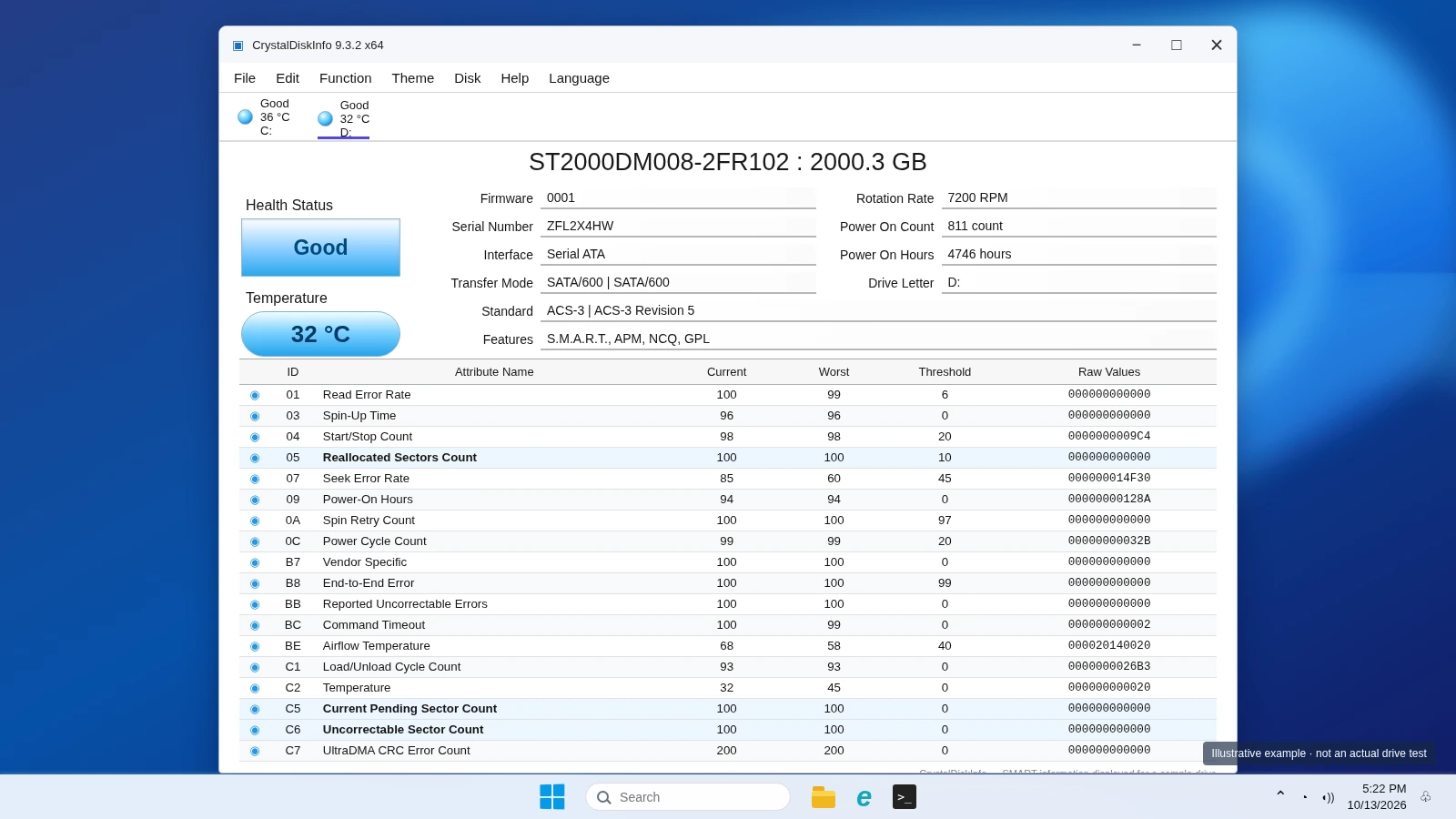The image size is (1456, 819).
Task: Open the Theme menu
Action: (413, 78)
